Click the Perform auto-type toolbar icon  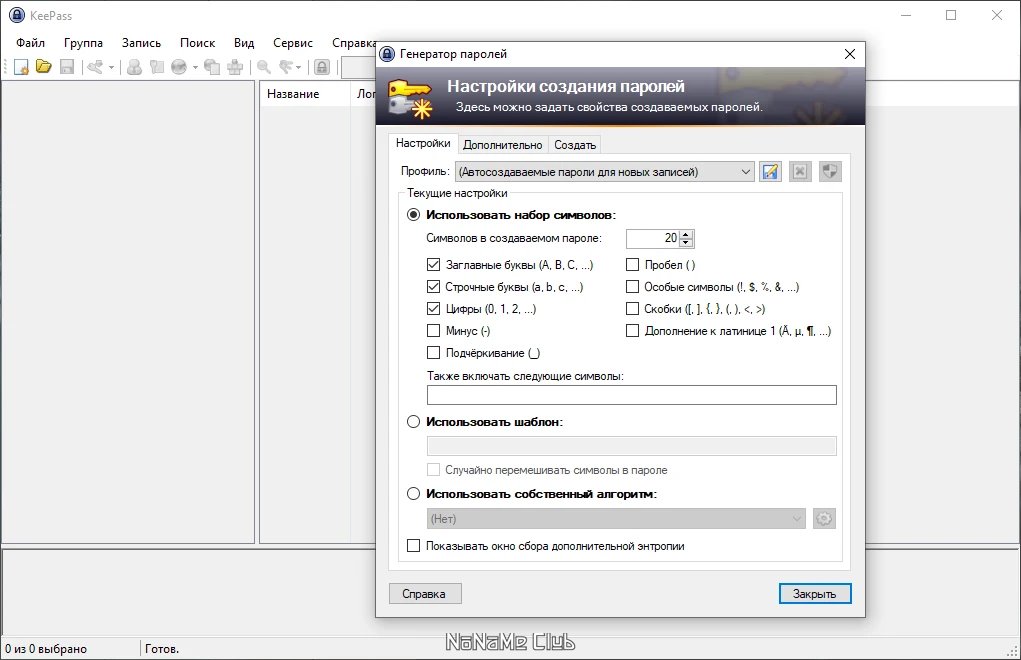click(235, 67)
